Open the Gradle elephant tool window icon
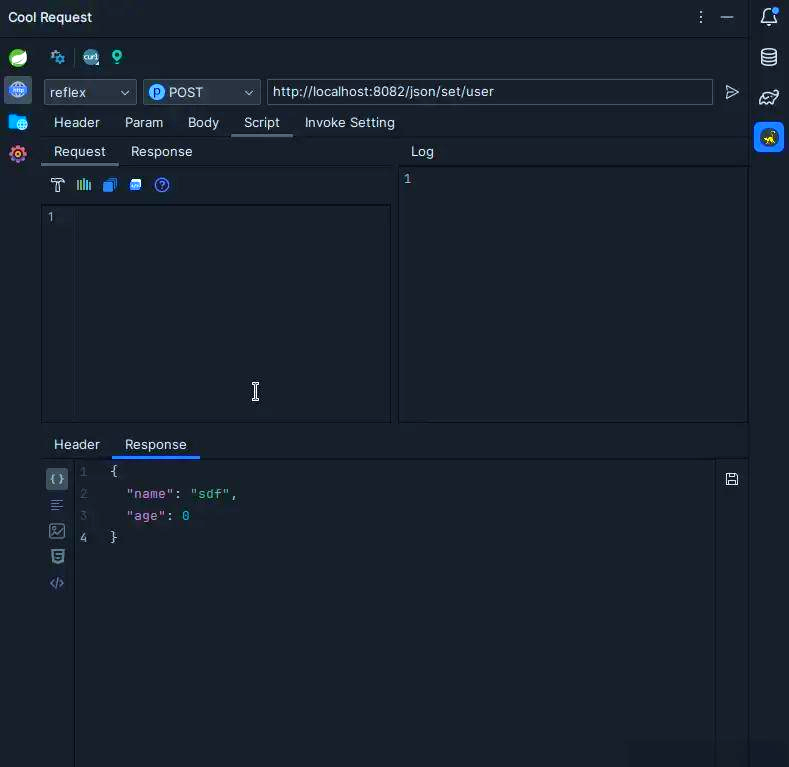789x767 pixels. (769, 97)
